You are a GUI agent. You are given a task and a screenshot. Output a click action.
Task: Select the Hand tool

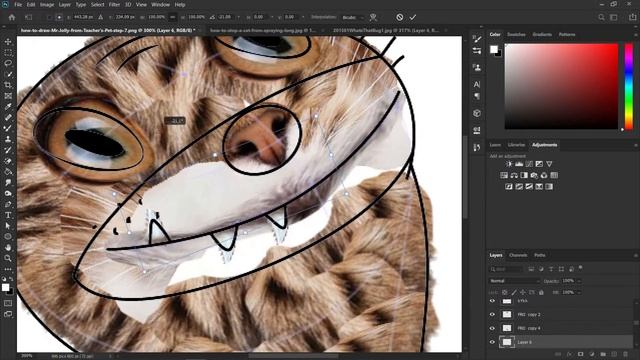pyautogui.click(x=8, y=247)
